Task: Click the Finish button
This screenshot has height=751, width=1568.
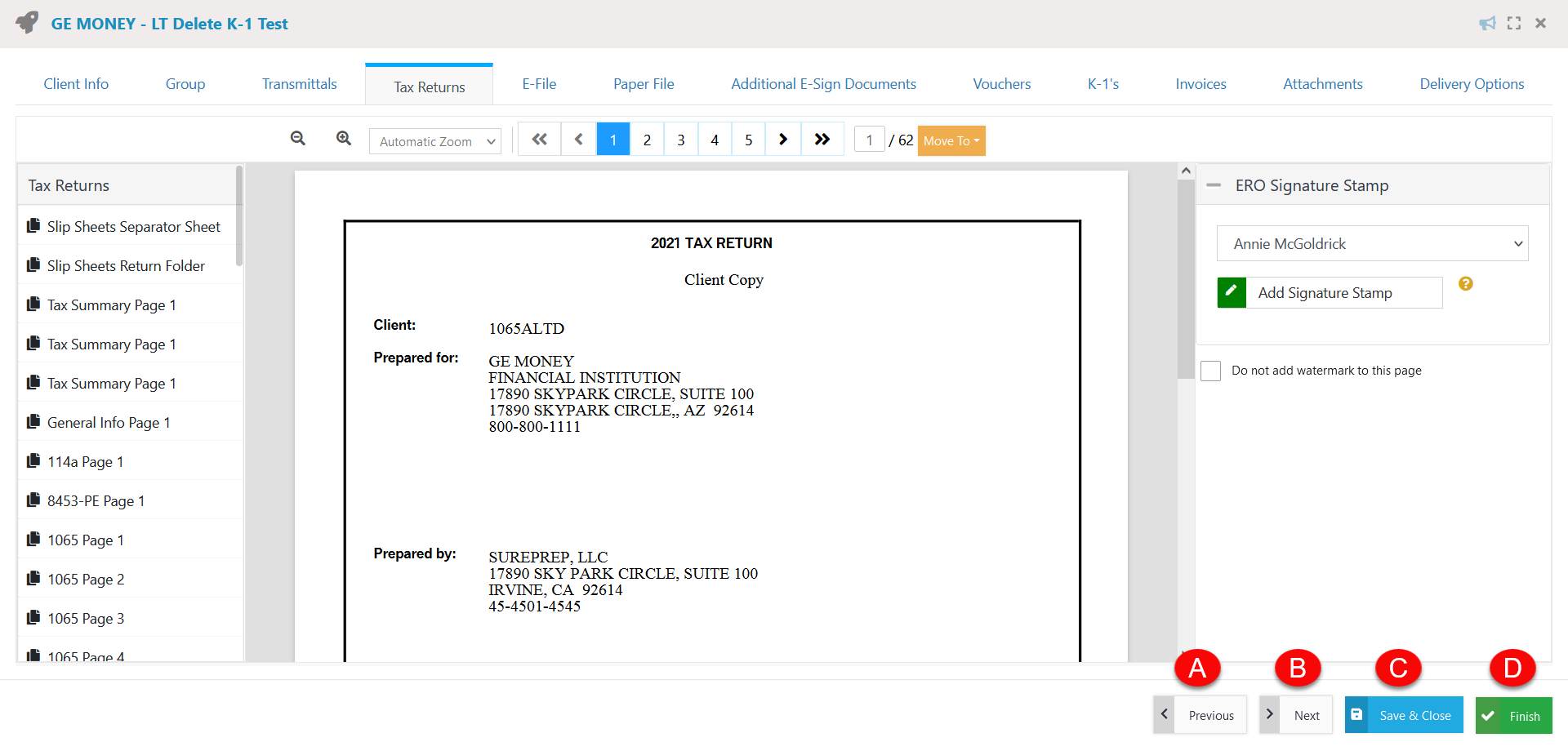Action: 1513,715
